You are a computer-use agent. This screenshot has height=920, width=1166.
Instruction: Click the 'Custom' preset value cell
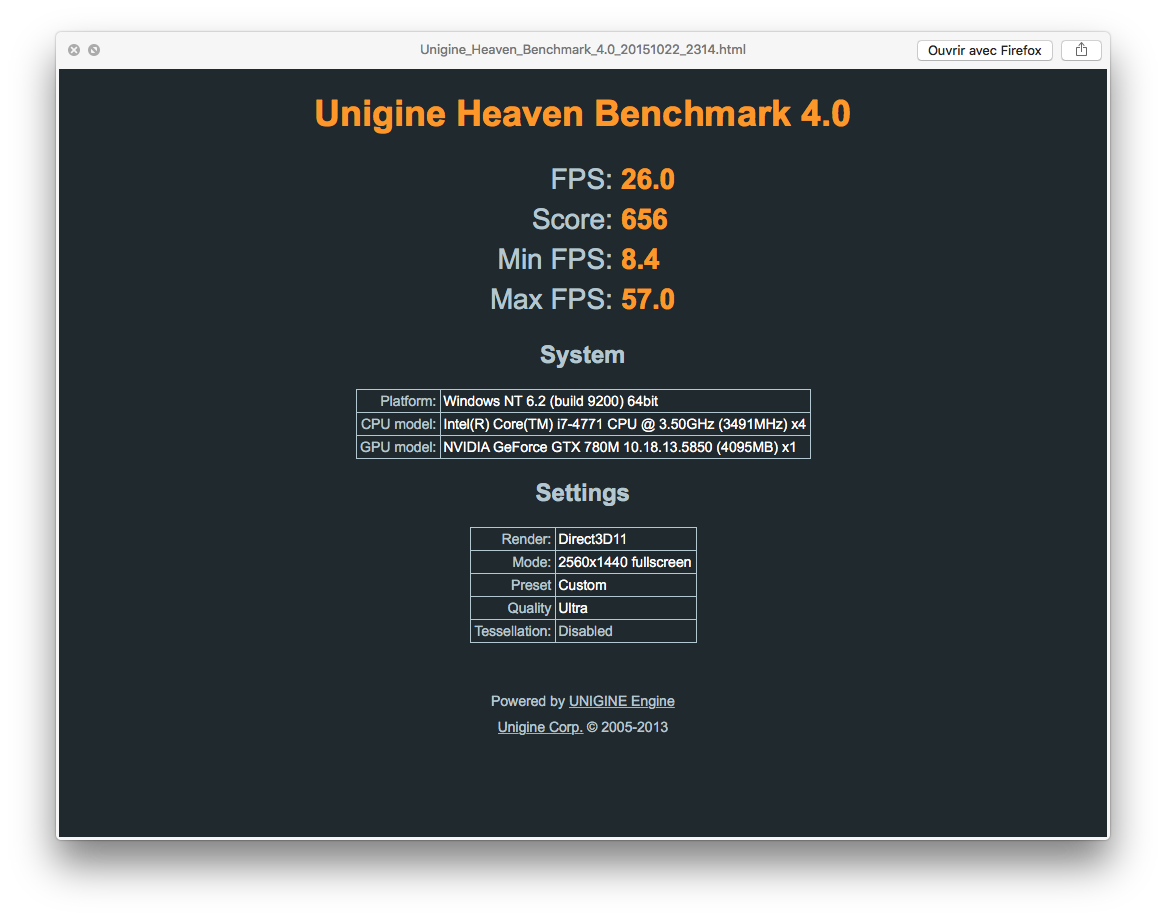(x=625, y=585)
